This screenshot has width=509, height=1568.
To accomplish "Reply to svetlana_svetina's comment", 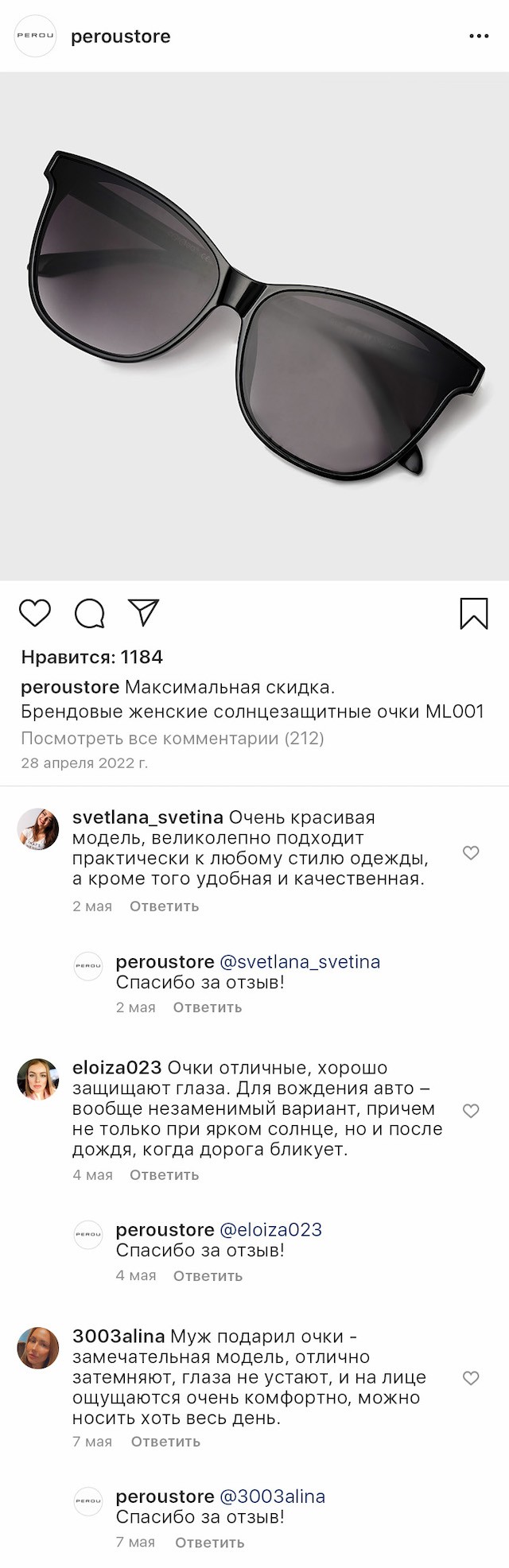I will point(164,906).
